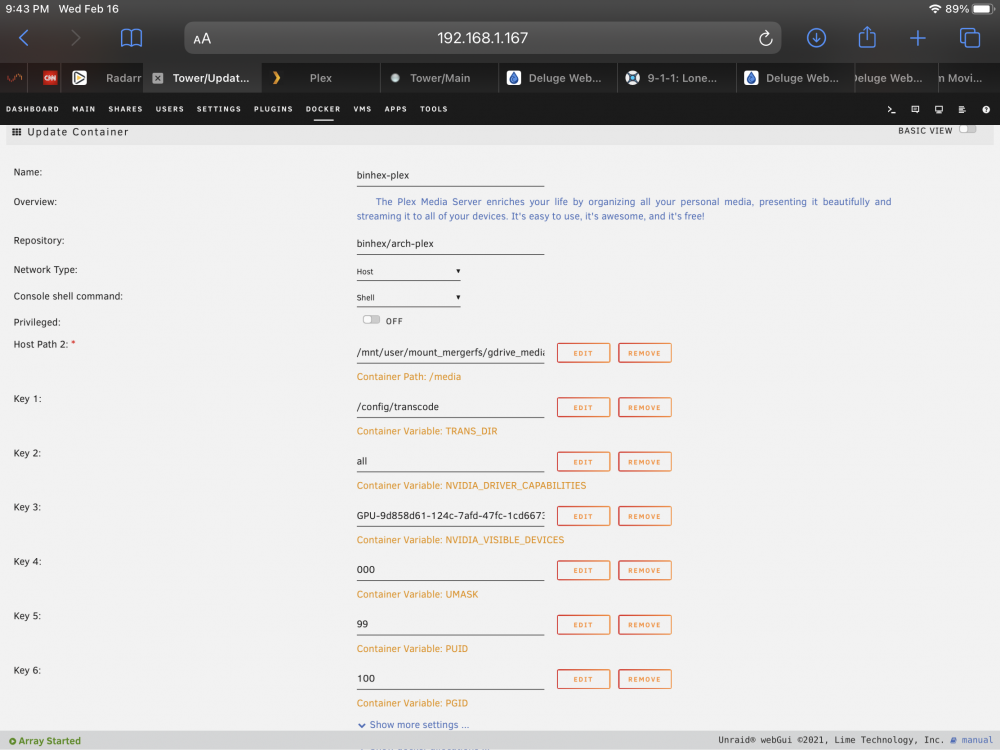Open the Main menu item

[x=84, y=109]
